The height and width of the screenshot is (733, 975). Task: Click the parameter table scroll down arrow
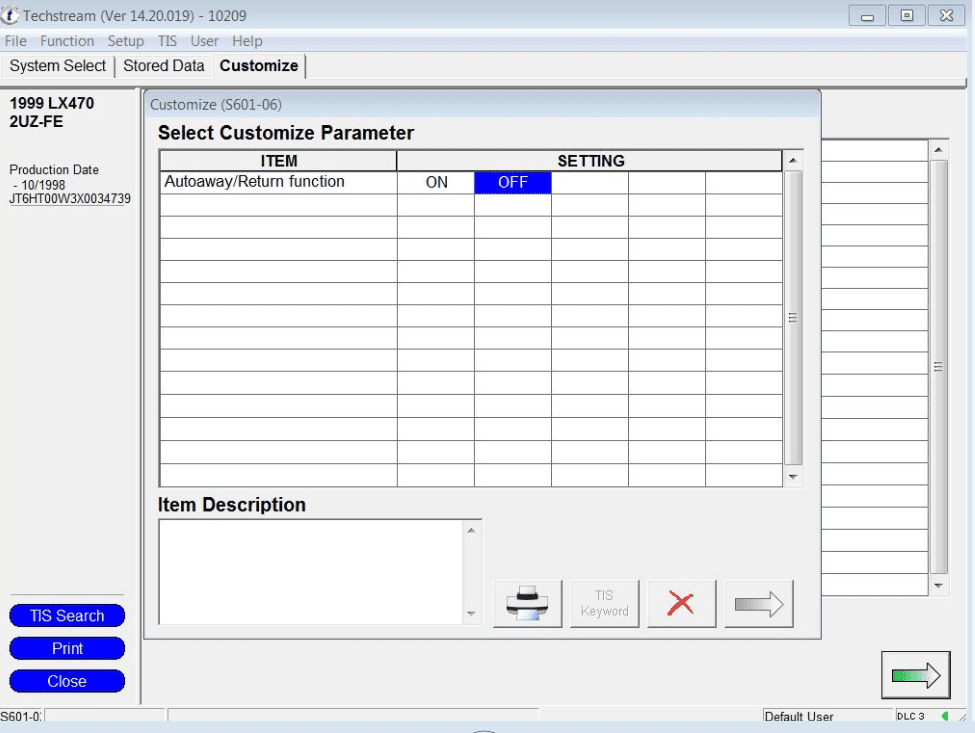tap(793, 477)
